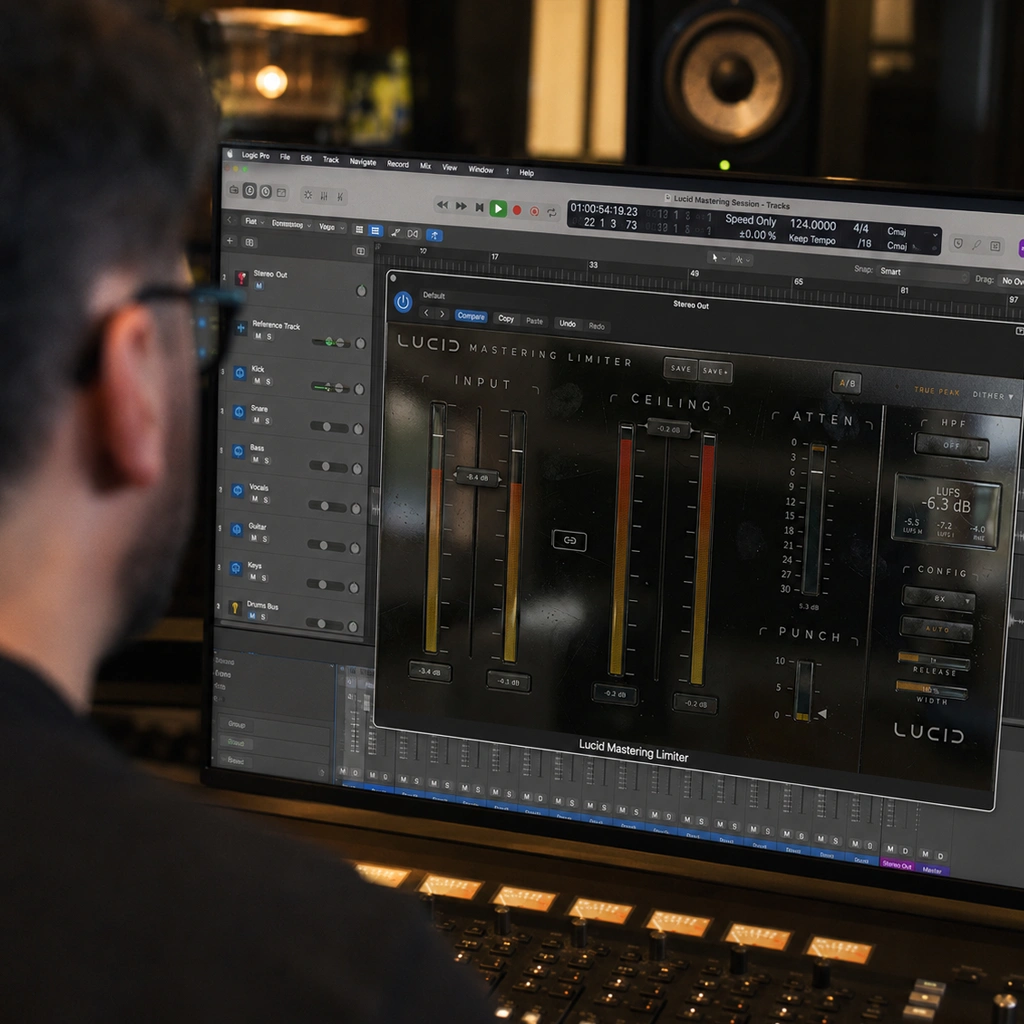Toggle the A/B comparison button
The height and width of the screenshot is (1024, 1024).
[847, 383]
